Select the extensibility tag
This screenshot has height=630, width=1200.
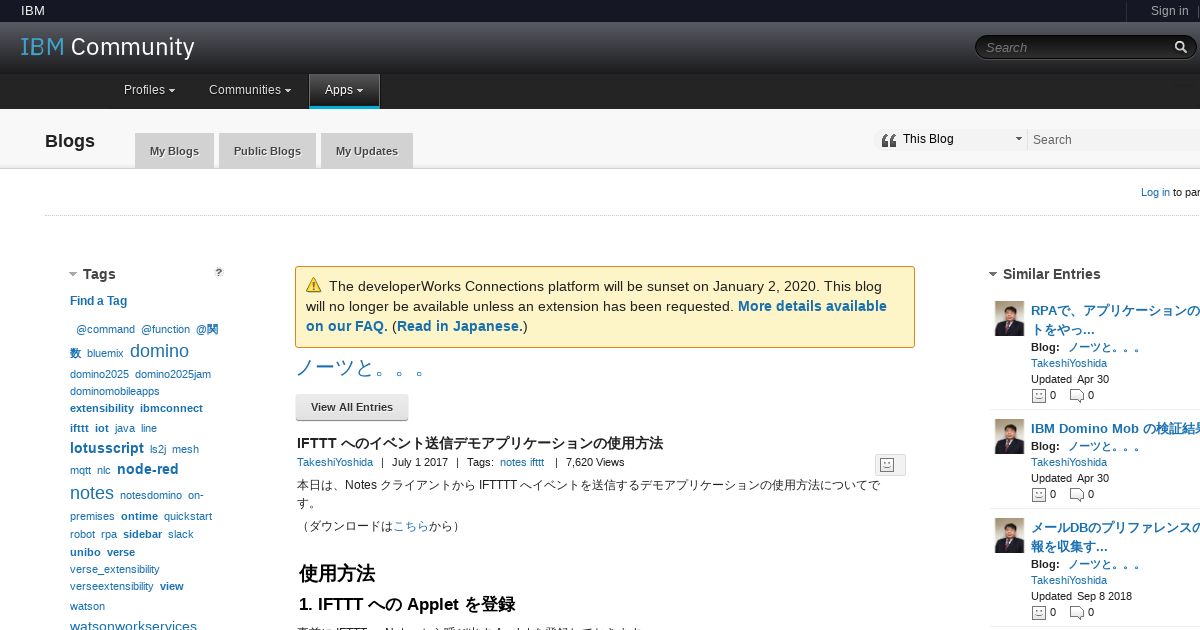click(x=102, y=408)
